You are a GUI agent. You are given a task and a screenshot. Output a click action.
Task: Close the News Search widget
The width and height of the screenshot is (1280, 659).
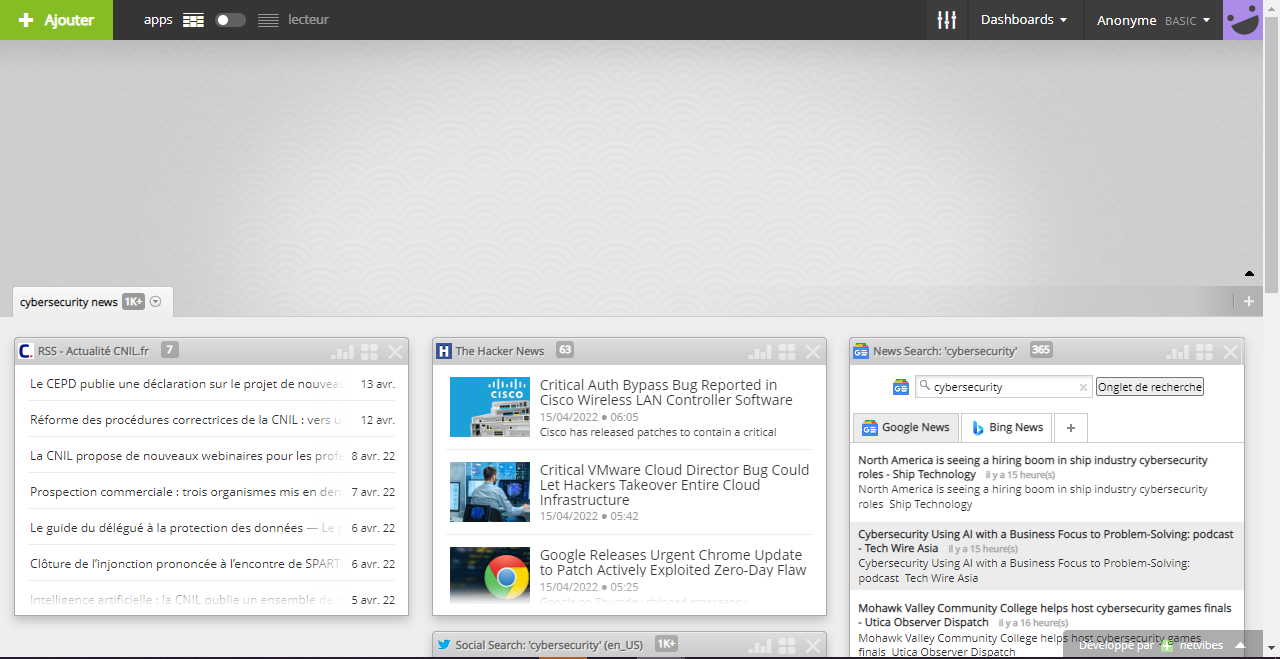tap(1231, 352)
